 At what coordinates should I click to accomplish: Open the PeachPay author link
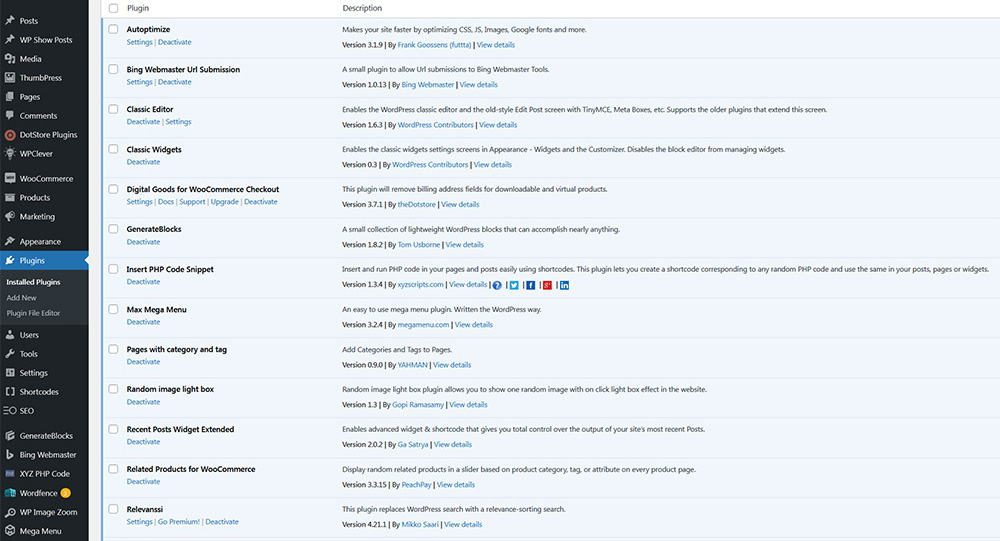coord(416,485)
